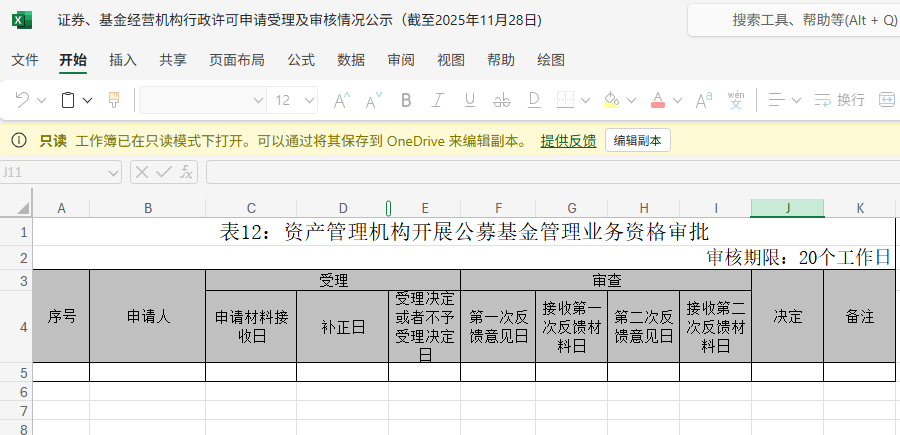Click the Undo arrow icon

point(22,100)
